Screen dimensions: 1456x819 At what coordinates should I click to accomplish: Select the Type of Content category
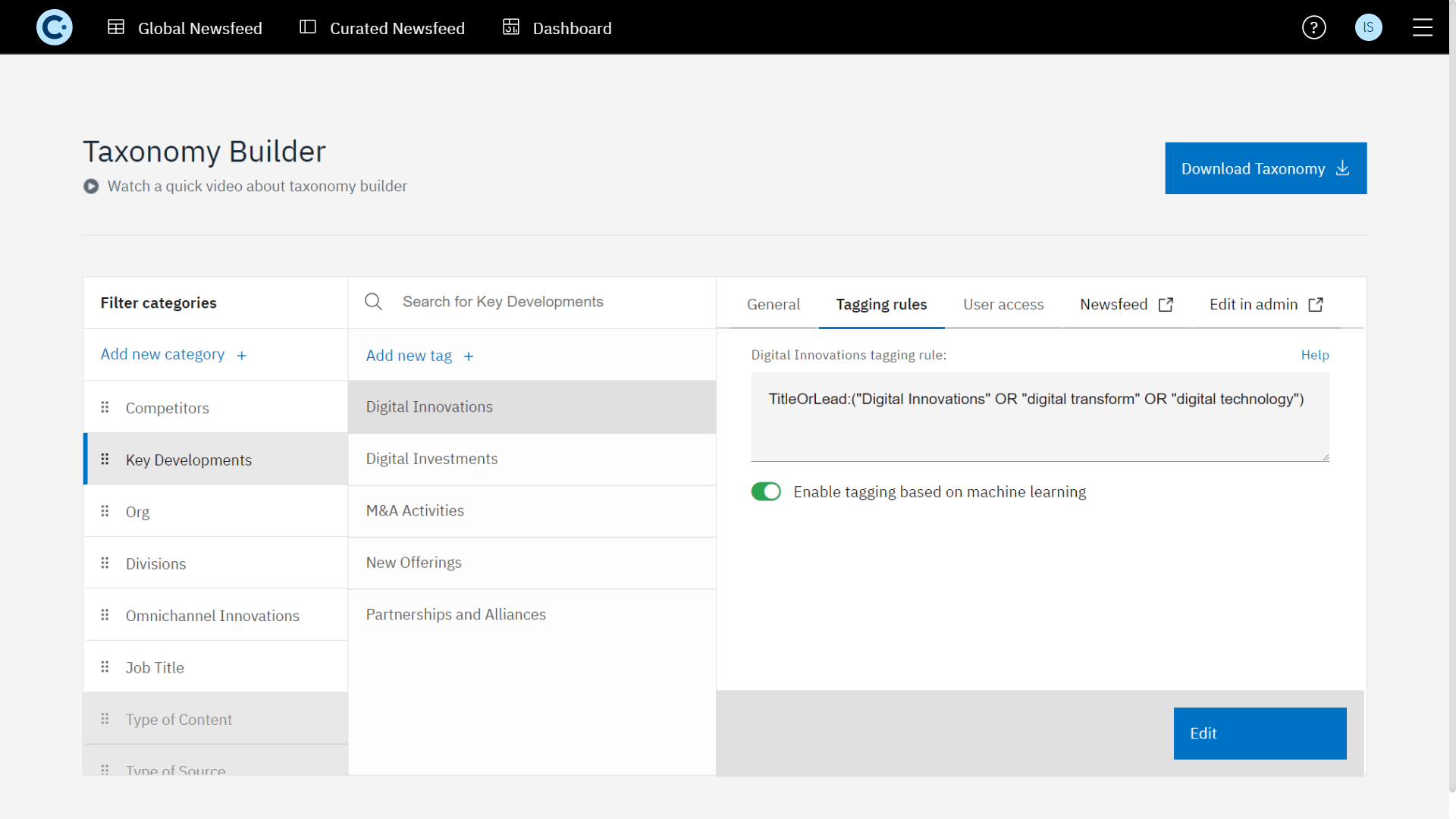(215, 718)
